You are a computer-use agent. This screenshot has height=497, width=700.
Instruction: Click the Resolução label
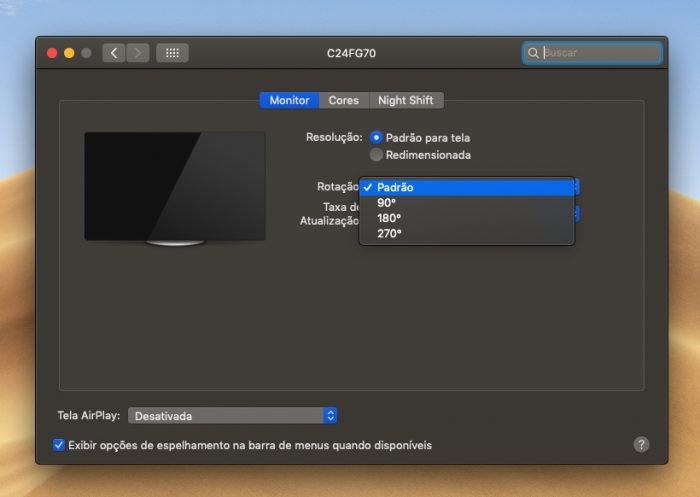[x=334, y=137]
